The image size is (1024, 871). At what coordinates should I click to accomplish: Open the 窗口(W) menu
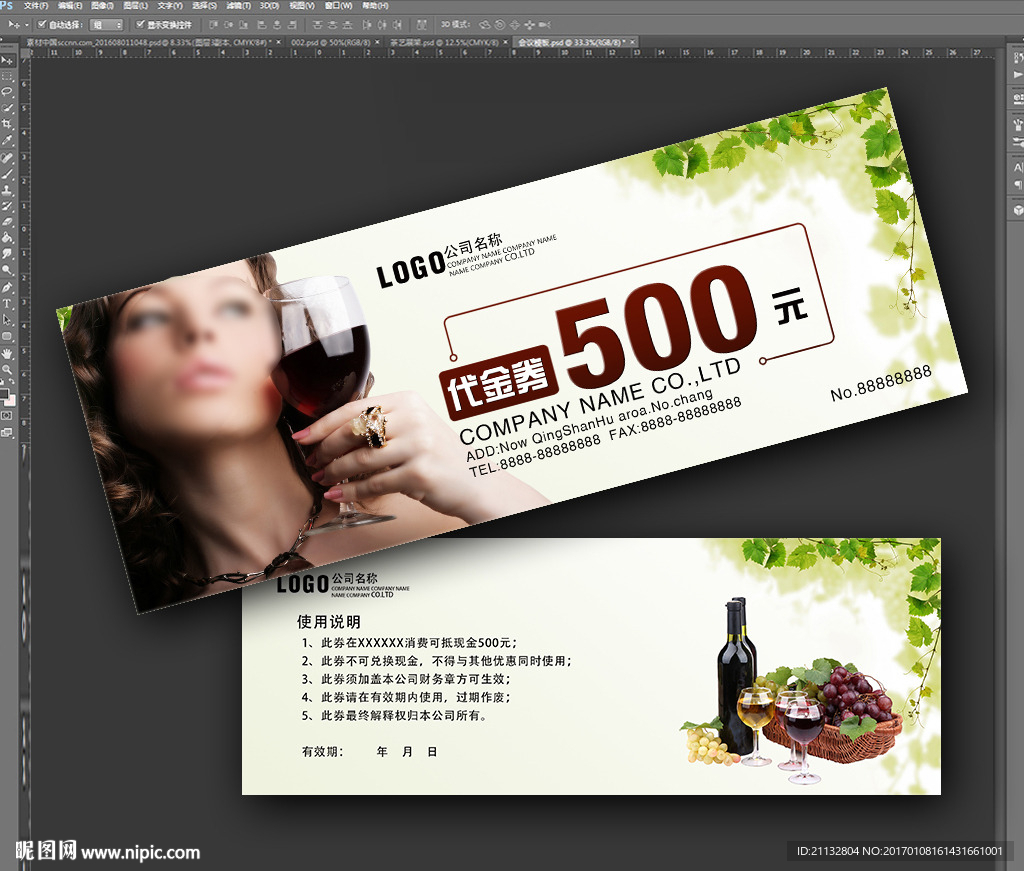[338, 5]
